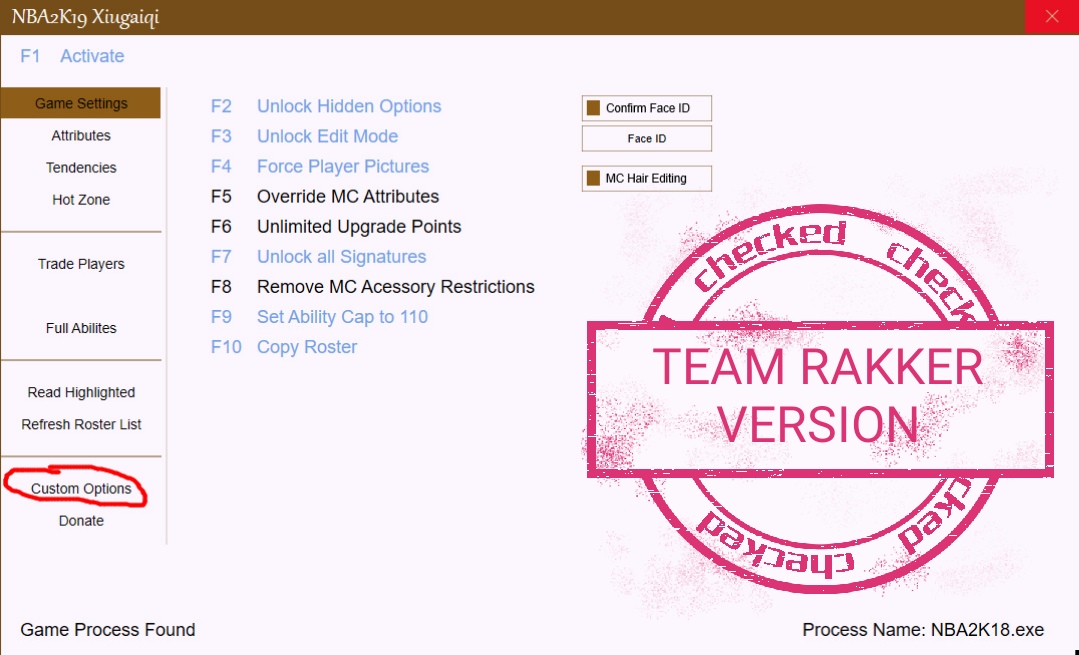This screenshot has width=1079, height=655.
Task: Toggle F7 Unlock all Signatures
Action: (x=318, y=257)
